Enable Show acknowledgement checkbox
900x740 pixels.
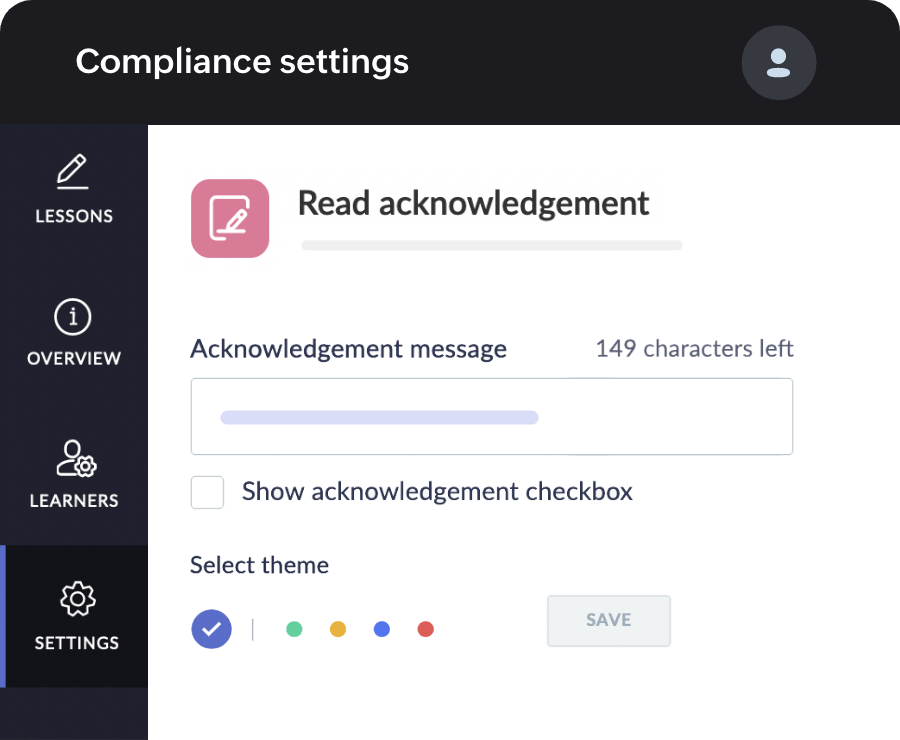[x=208, y=492]
